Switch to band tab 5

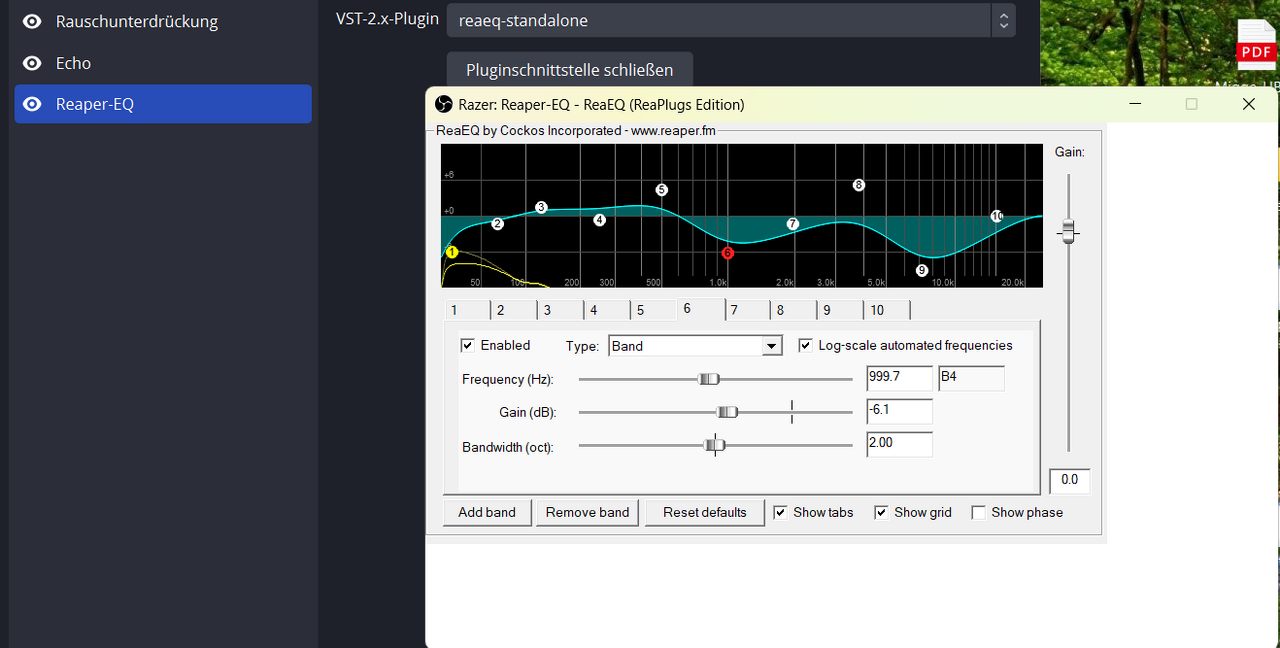652,310
